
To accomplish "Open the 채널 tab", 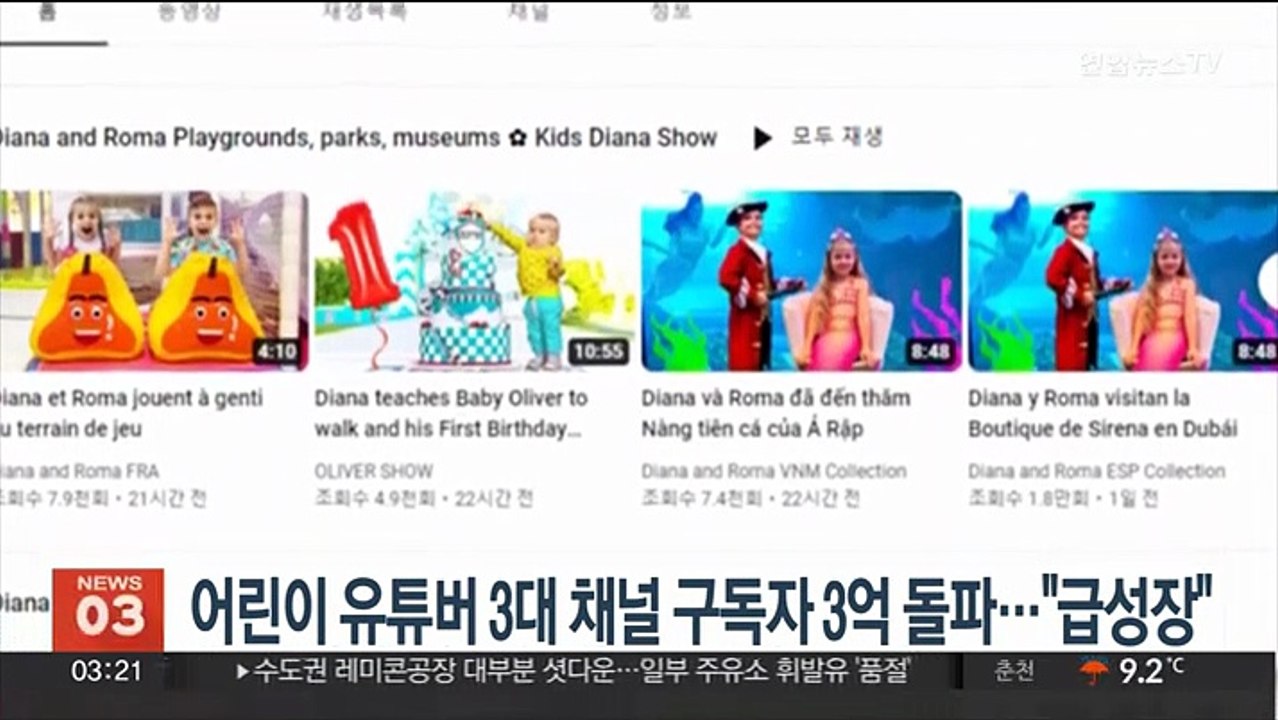I will [528, 13].
